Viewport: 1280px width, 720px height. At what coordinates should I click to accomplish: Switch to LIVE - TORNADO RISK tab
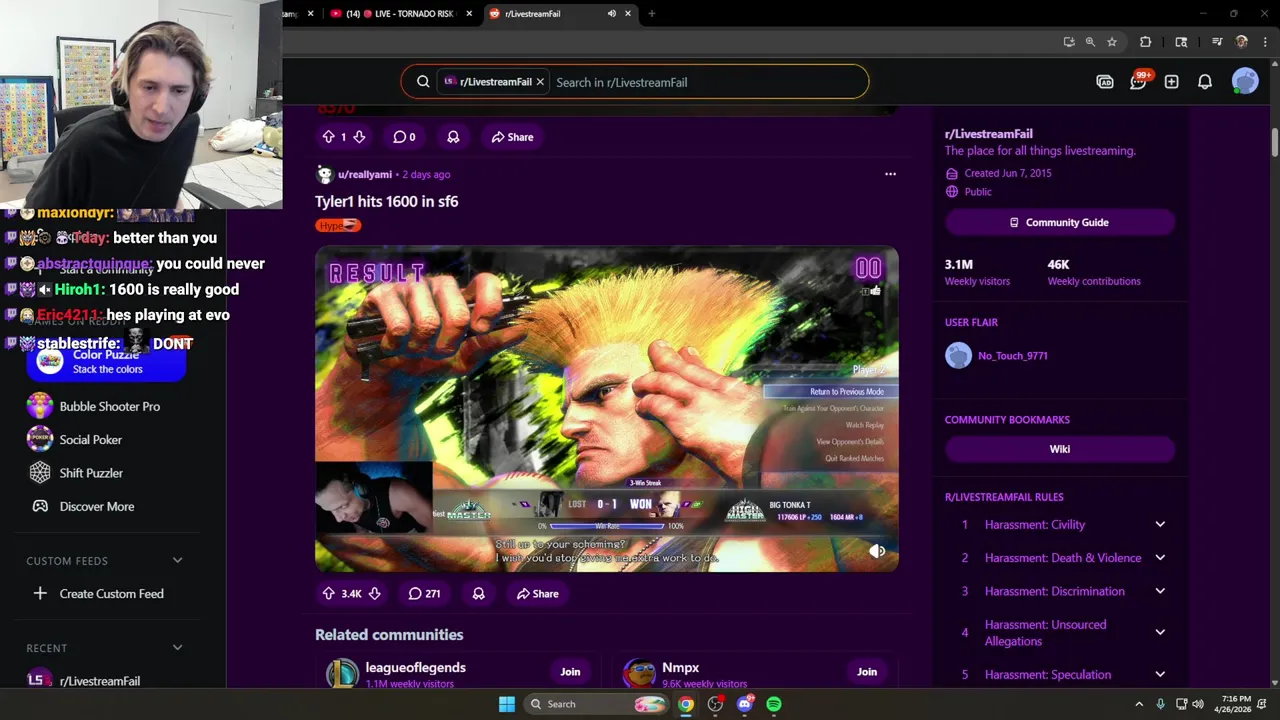click(400, 14)
